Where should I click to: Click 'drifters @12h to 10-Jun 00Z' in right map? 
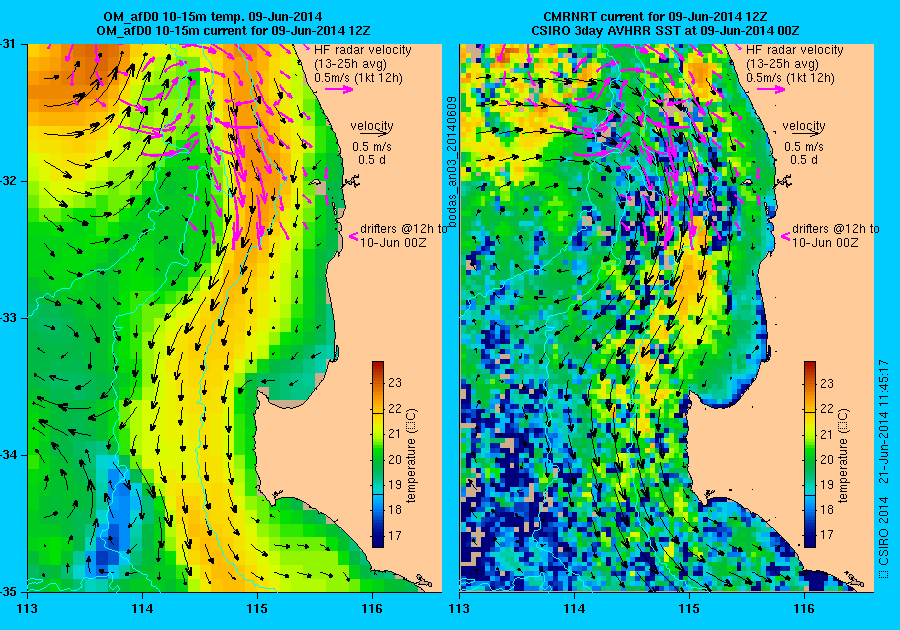coord(836,235)
